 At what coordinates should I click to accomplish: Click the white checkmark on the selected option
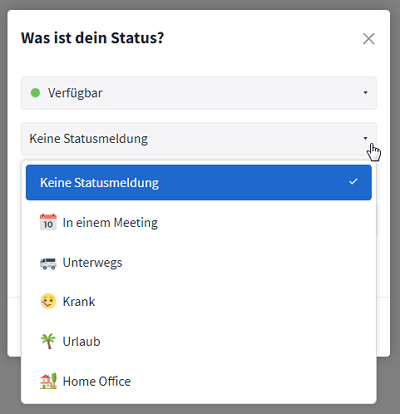pyautogui.click(x=353, y=182)
